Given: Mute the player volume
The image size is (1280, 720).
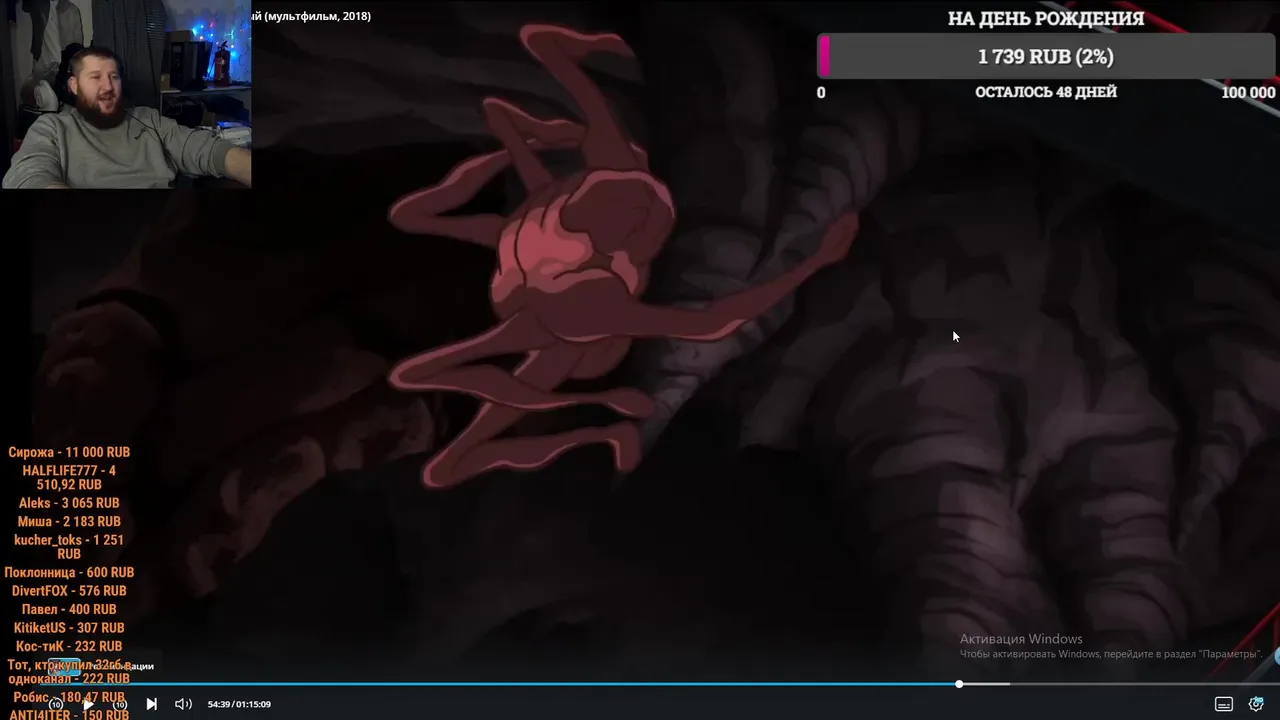Looking at the screenshot, I should (183, 704).
